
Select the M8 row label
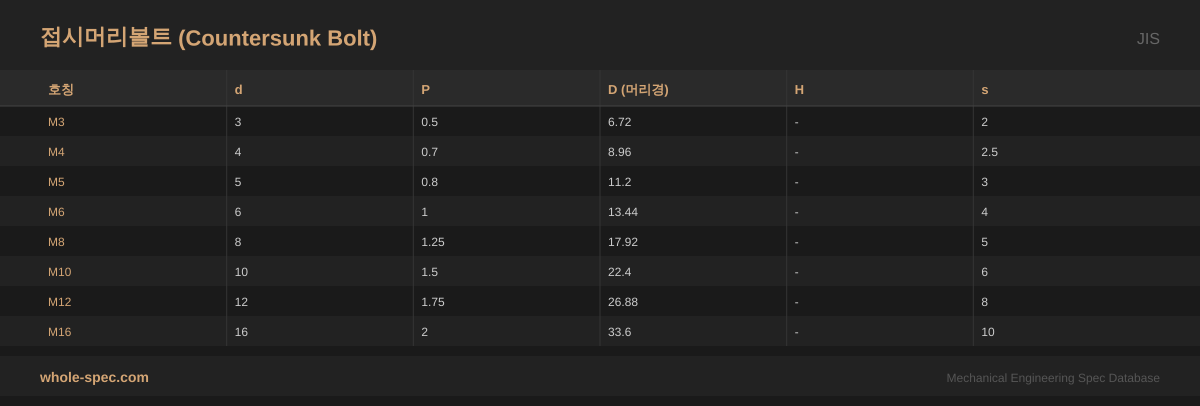tap(56, 242)
